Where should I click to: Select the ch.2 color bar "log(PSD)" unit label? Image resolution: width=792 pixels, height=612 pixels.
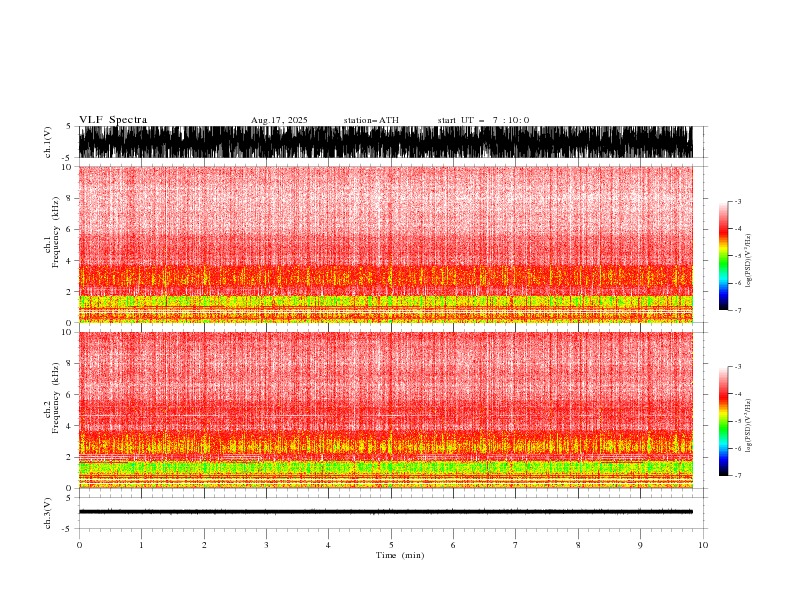coord(749,426)
